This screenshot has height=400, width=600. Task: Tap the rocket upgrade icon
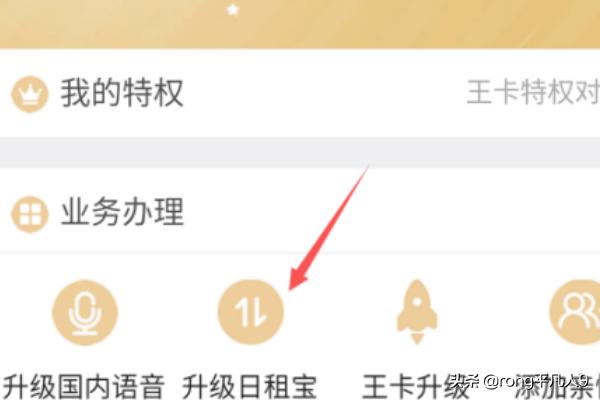(417, 312)
